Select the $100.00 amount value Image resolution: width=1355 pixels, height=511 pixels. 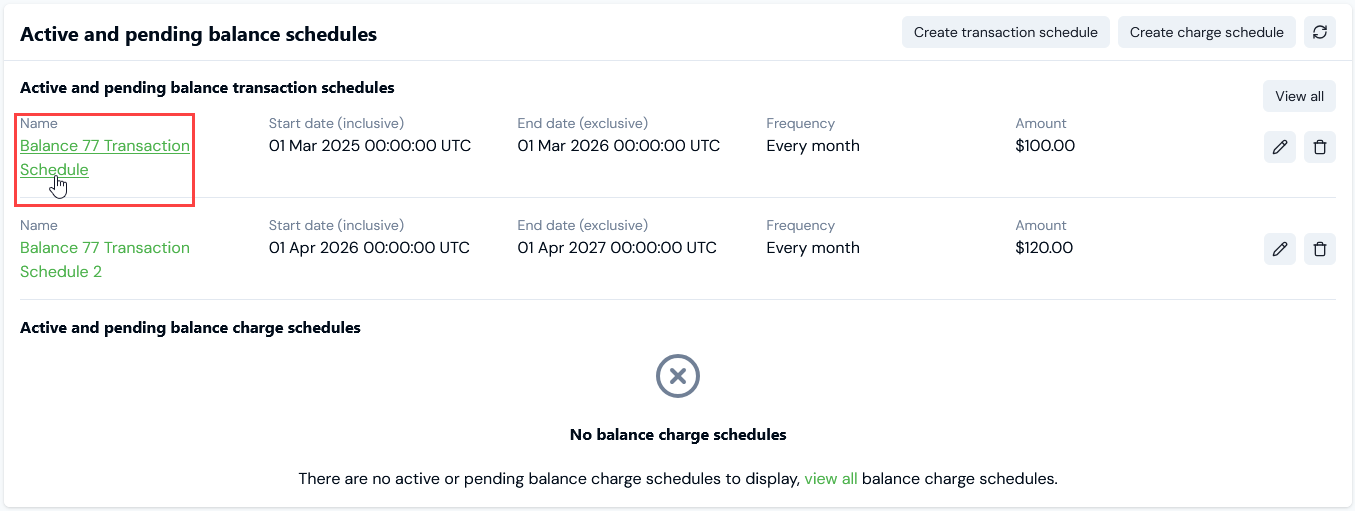(x=1045, y=146)
